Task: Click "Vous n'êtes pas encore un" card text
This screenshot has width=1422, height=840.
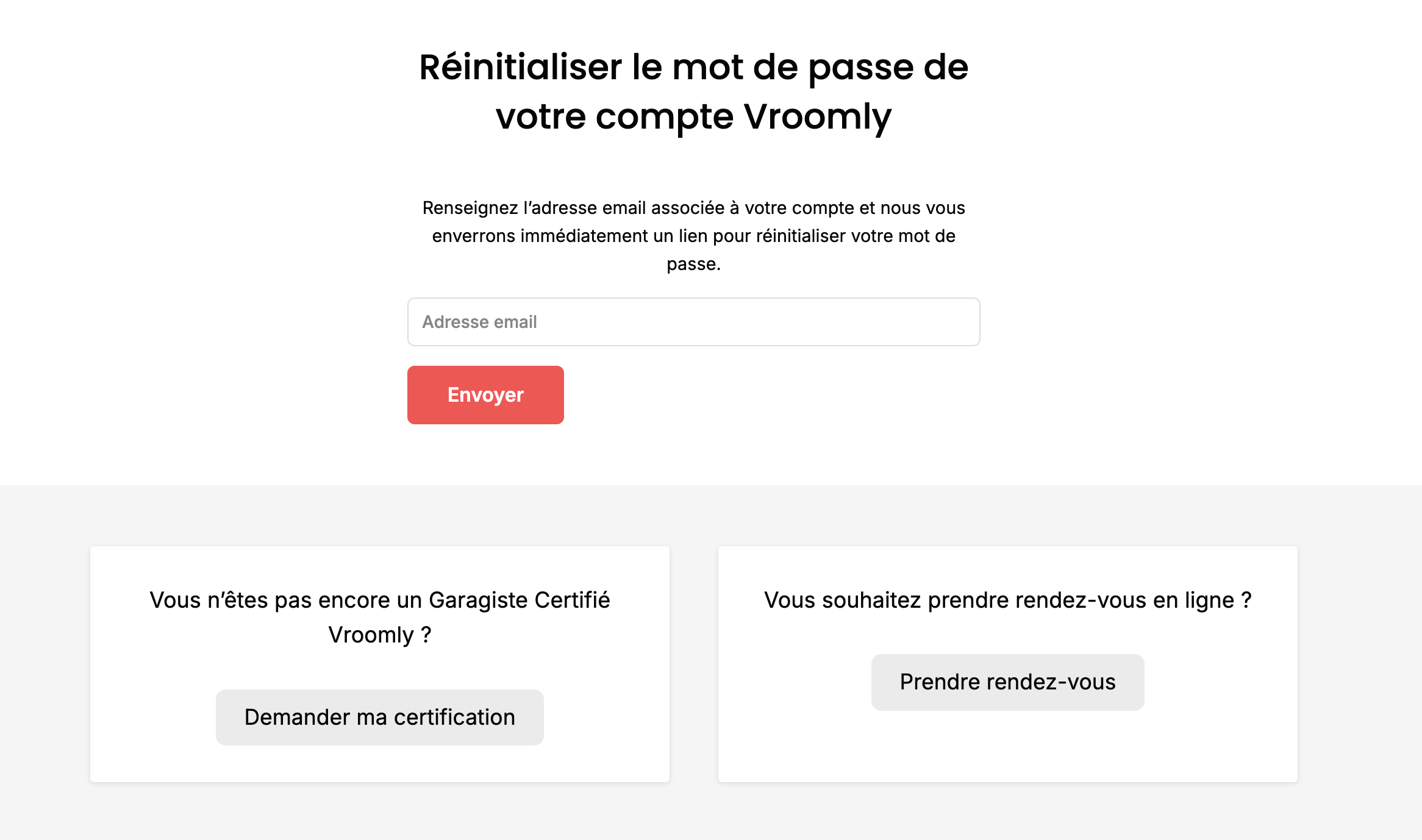Action: [x=286, y=600]
